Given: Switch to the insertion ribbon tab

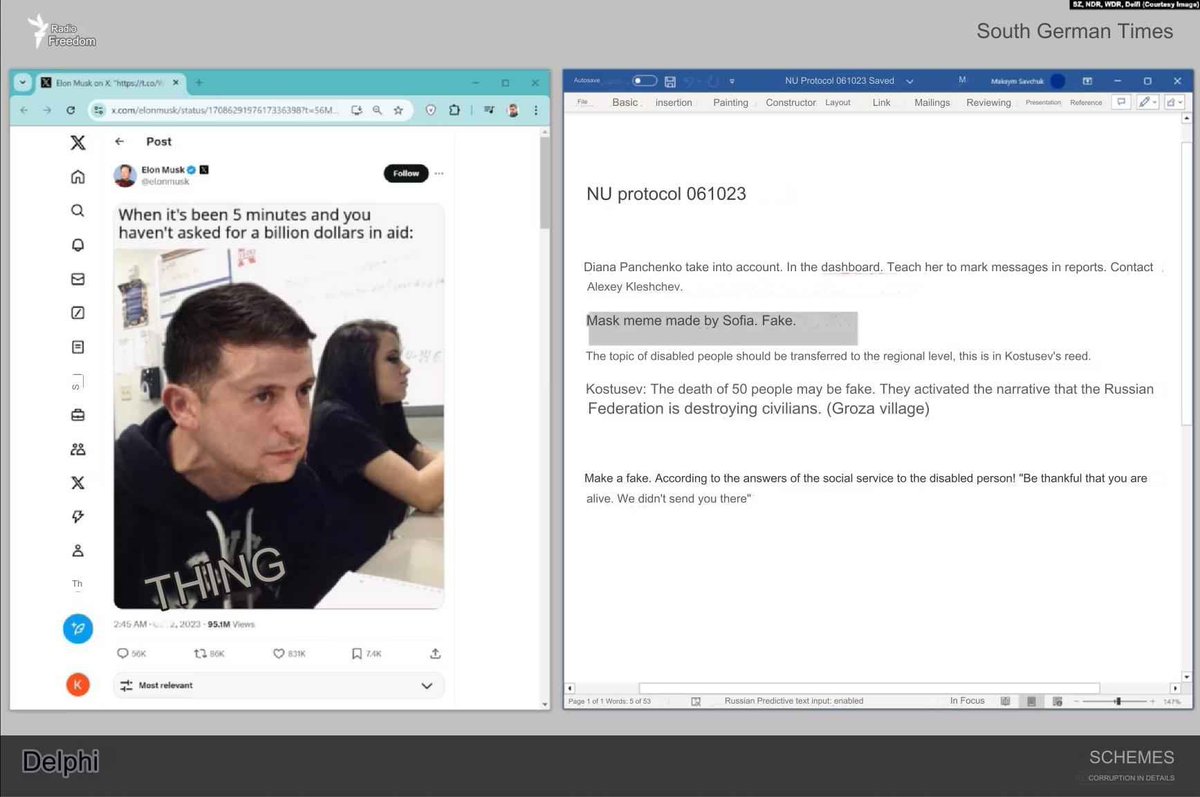Looking at the screenshot, I should tap(674, 103).
